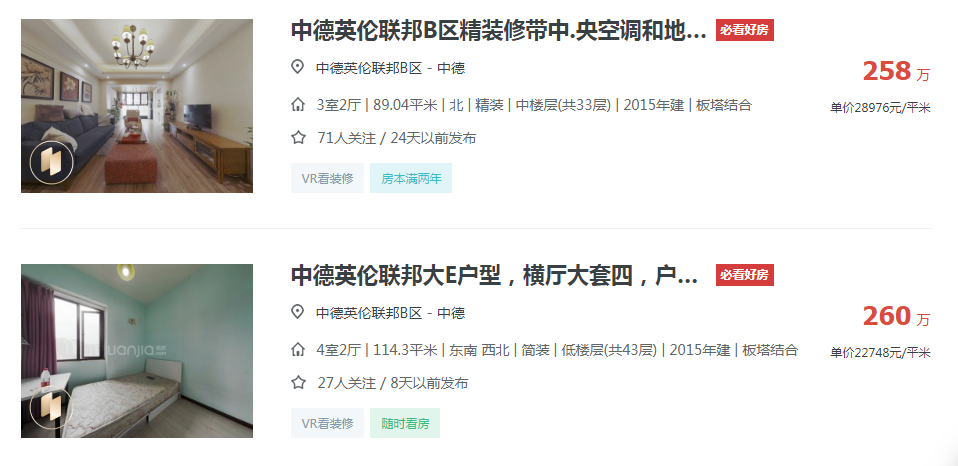
Task: Open VR view icon on living room photo
Action: coord(52,163)
